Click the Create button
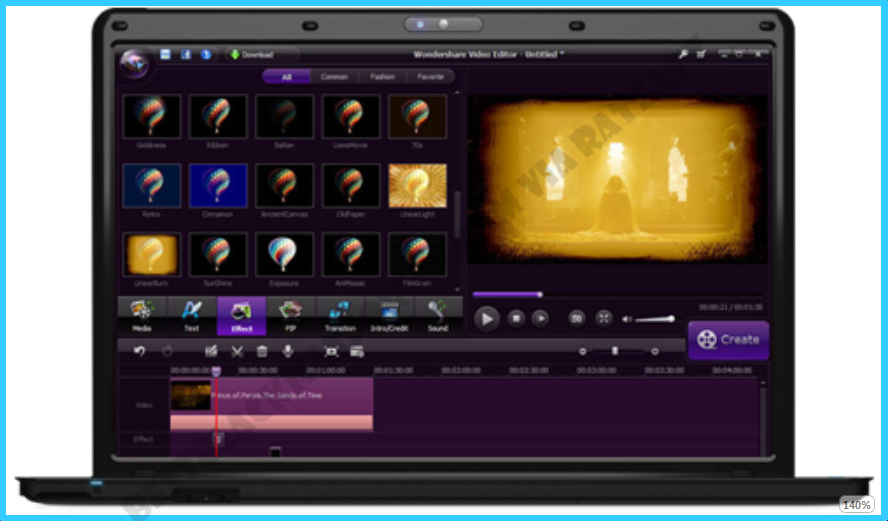888x521 pixels. pos(728,340)
